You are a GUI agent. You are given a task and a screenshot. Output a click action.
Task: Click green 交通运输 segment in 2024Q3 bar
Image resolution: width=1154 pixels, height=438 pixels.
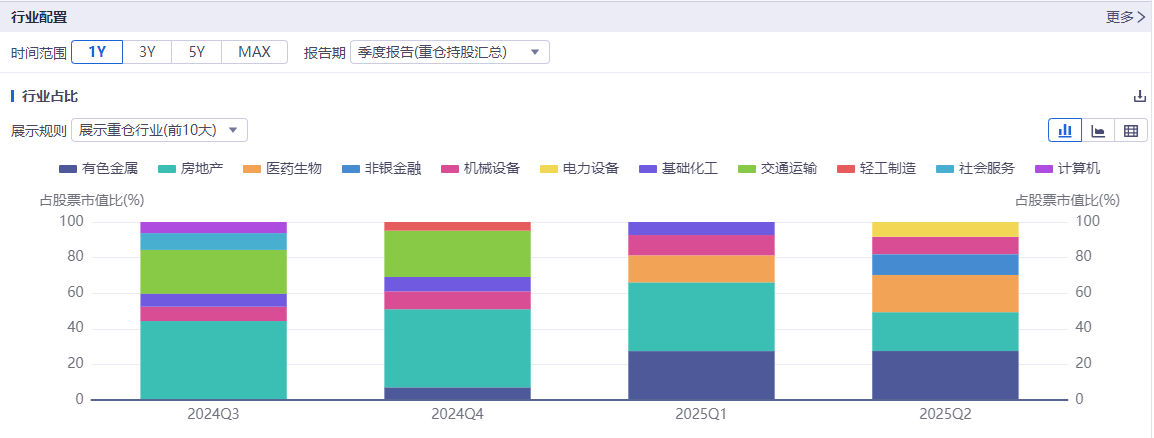[213, 272]
